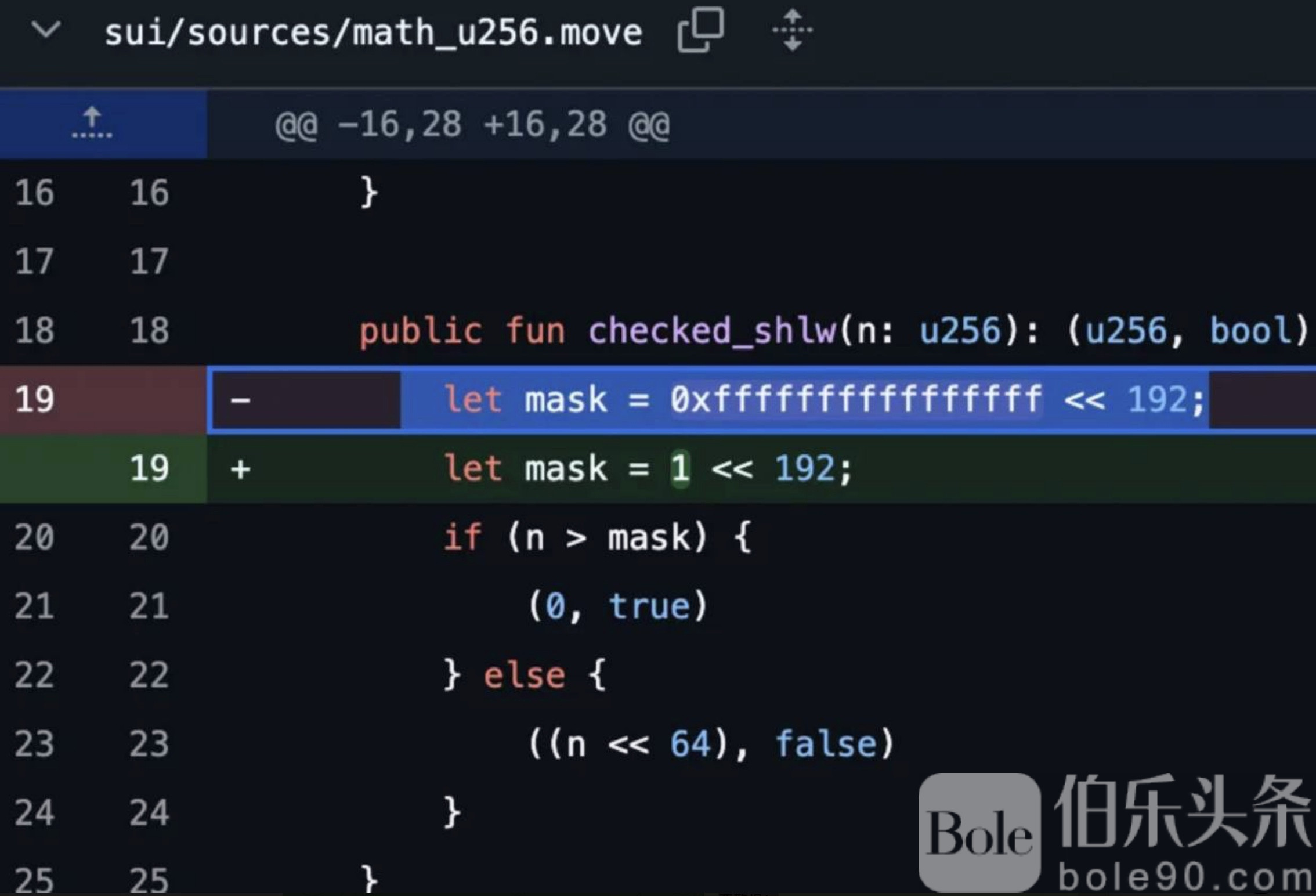Screen dimensions: 1316x896
Task: Expand hidden lines above line 16
Action: tap(92, 123)
